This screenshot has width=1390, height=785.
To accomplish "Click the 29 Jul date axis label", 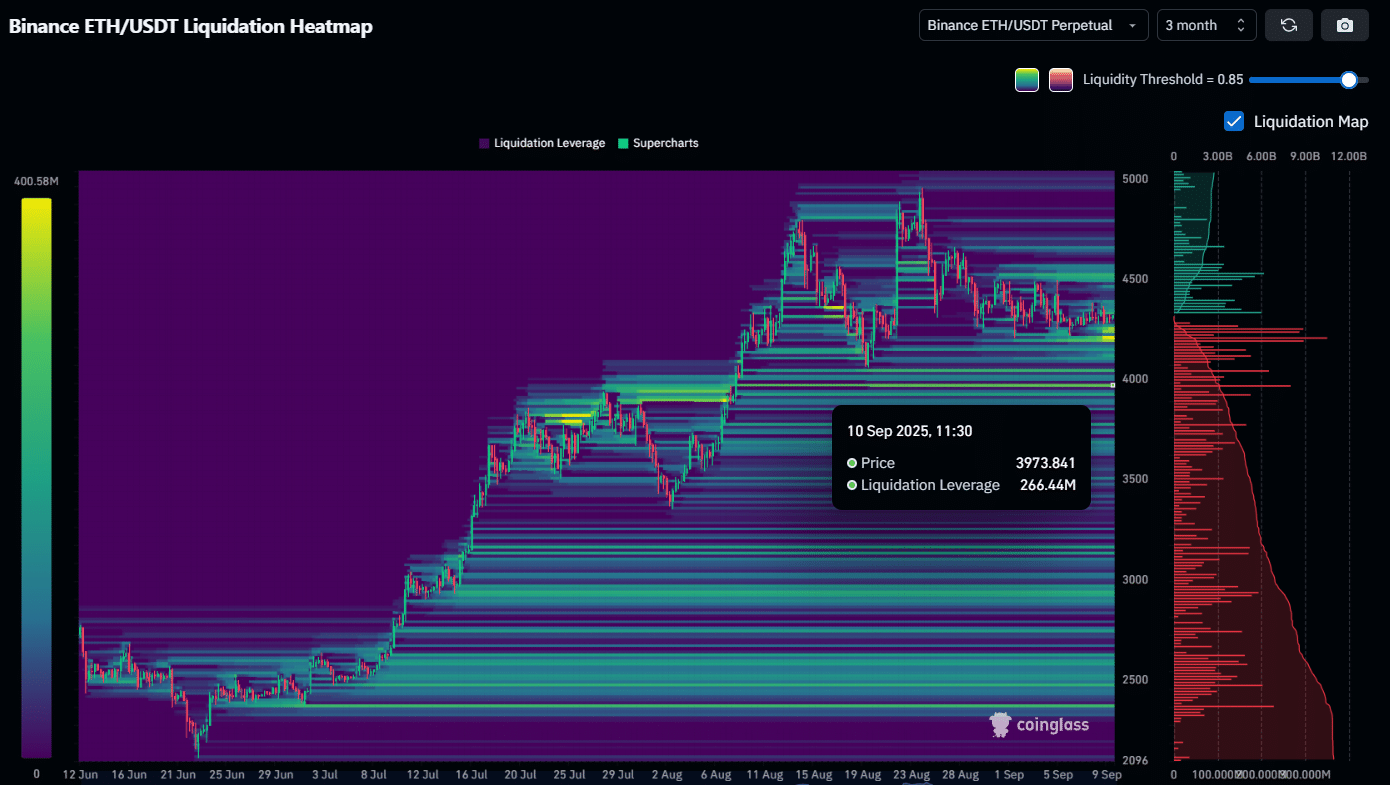I will [618, 774].
